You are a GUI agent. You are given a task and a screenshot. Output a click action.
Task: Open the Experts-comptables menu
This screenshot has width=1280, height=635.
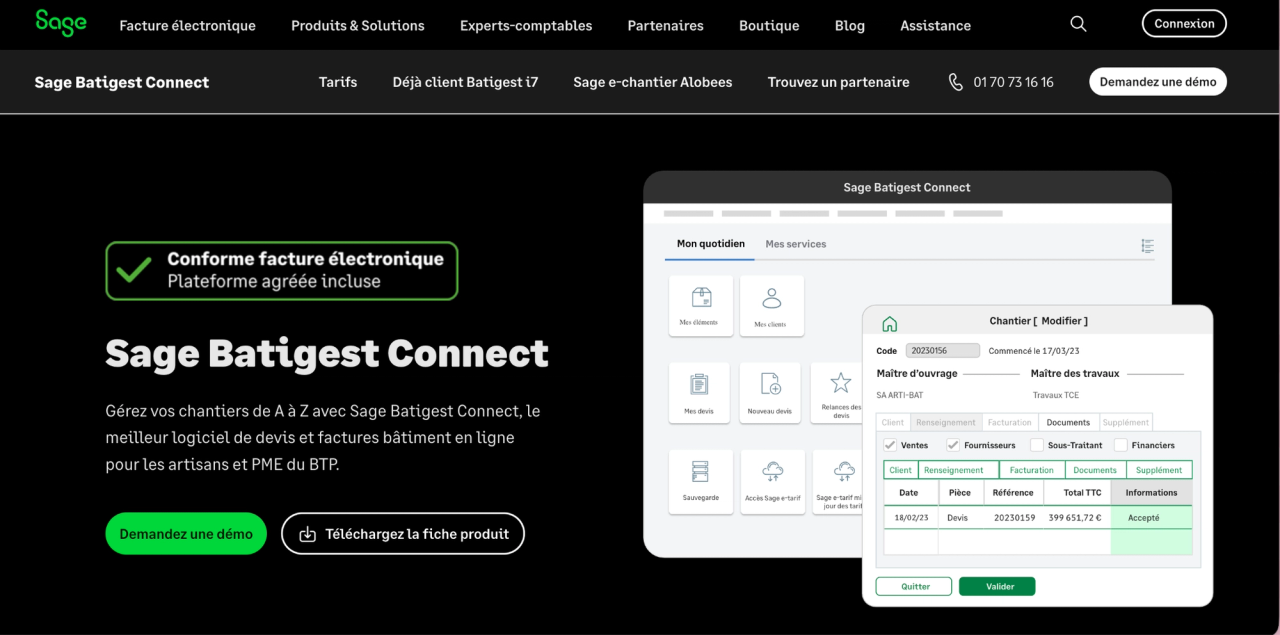coord(526,25)
